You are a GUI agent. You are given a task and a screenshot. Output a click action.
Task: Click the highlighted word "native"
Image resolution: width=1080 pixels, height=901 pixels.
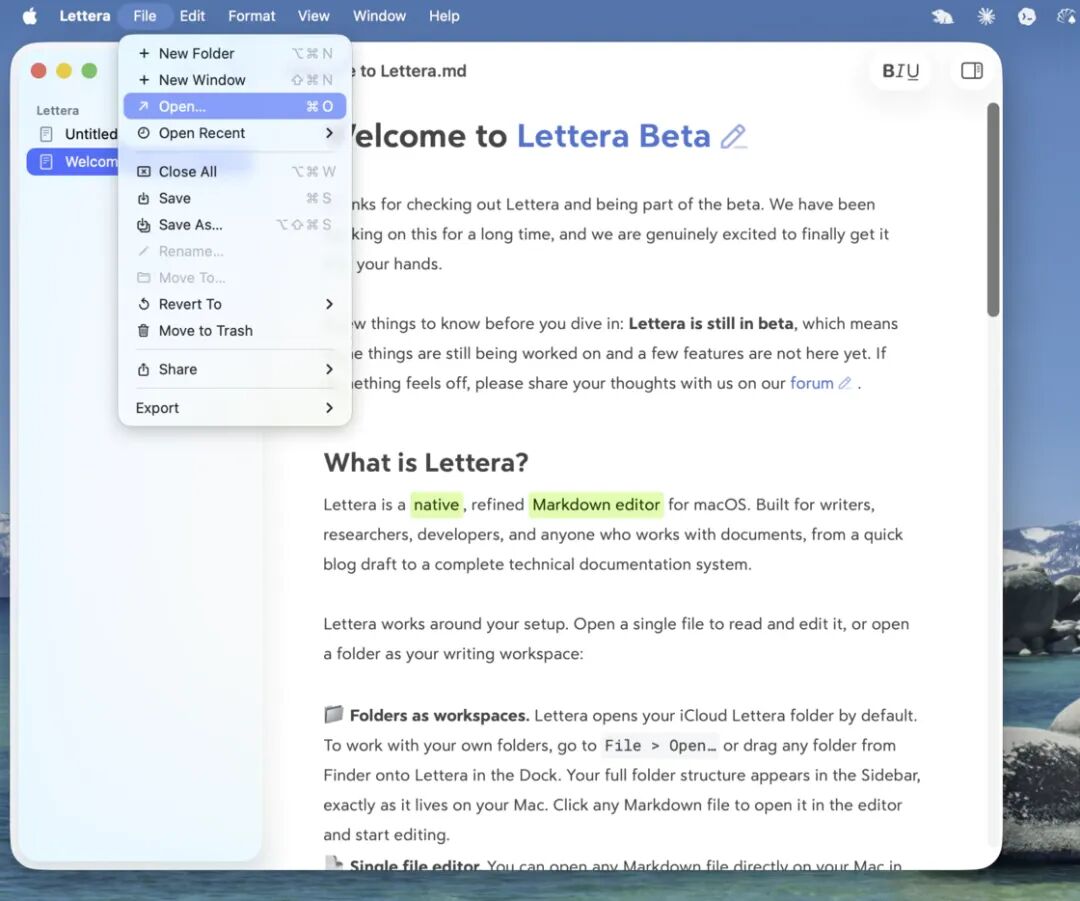pos(436,505)
